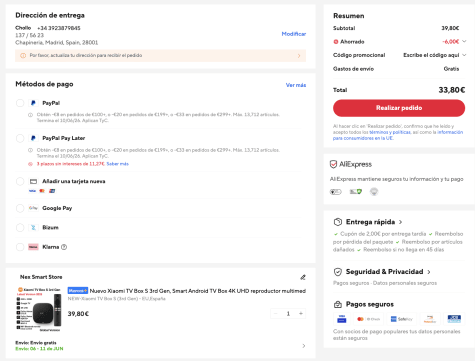Open Klarna help question mark icon
Screen dimensions: 475x361
(x=64, y=247)
